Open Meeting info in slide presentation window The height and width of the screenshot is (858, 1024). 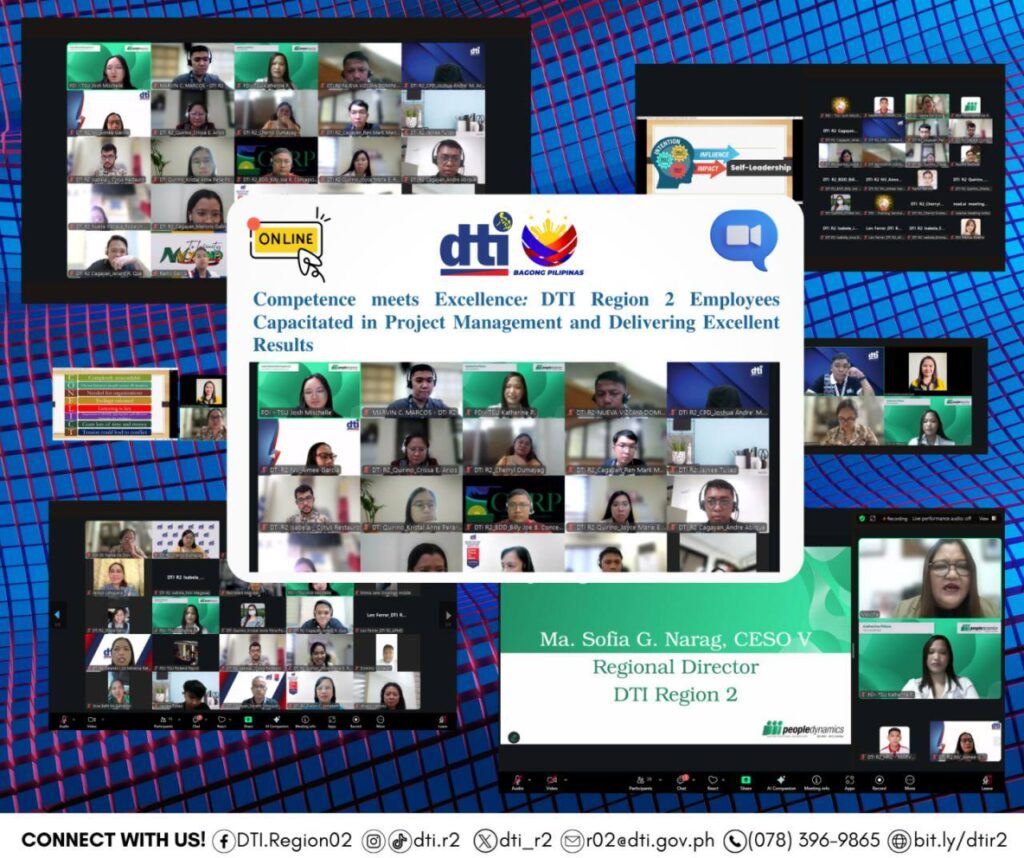tap(816, 780)
